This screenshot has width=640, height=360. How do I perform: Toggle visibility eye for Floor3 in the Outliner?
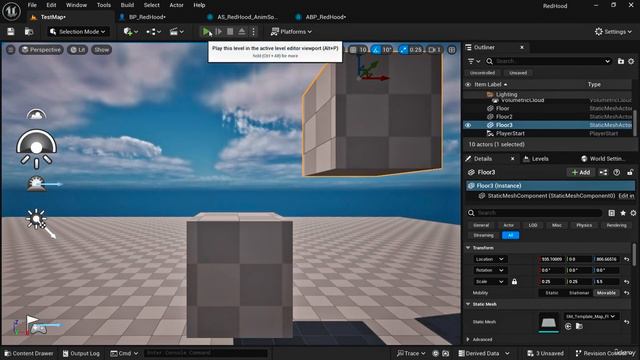(x=468, y=125)
